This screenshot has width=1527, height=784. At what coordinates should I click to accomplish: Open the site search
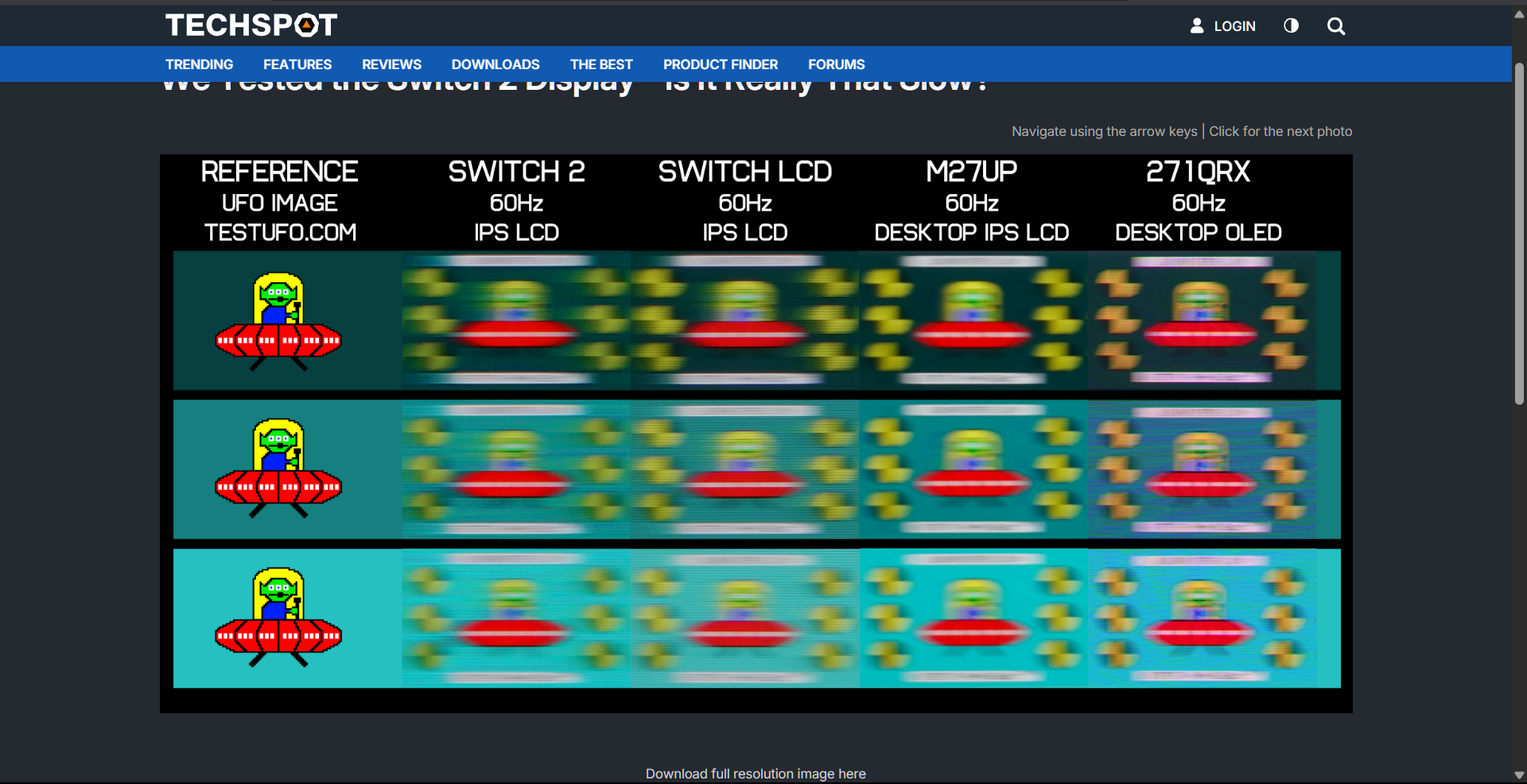[x=1336, y=25]
